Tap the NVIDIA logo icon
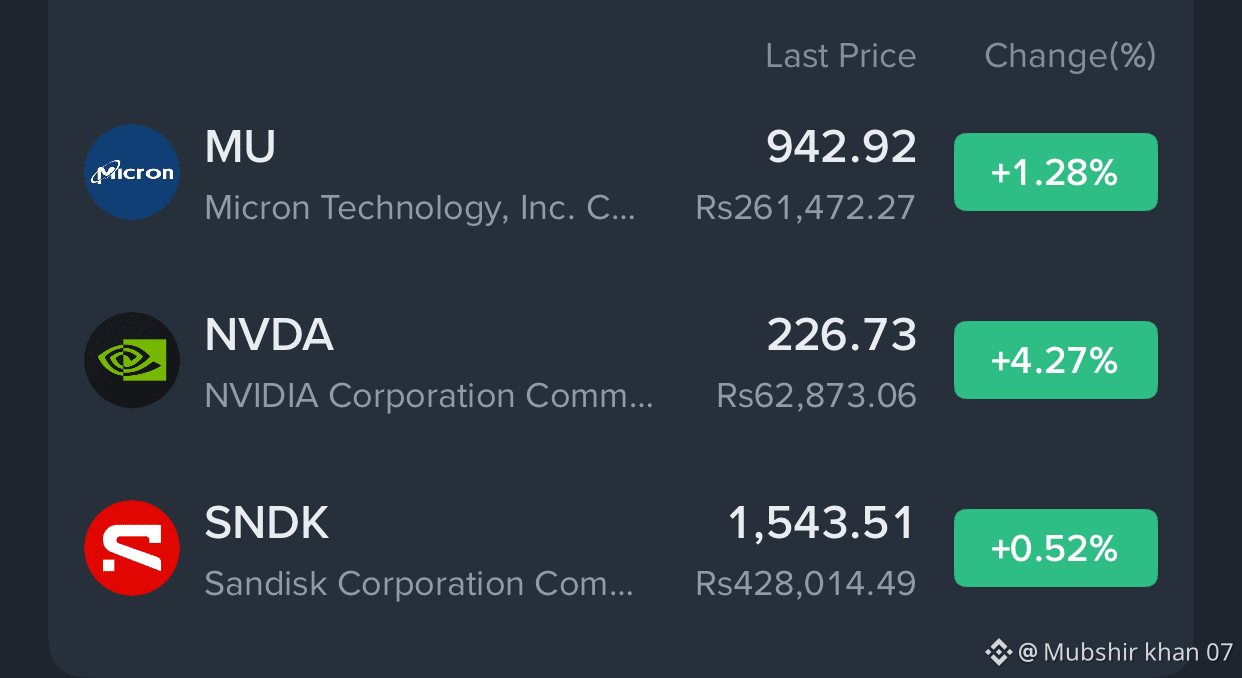 [x=132, y=360]
